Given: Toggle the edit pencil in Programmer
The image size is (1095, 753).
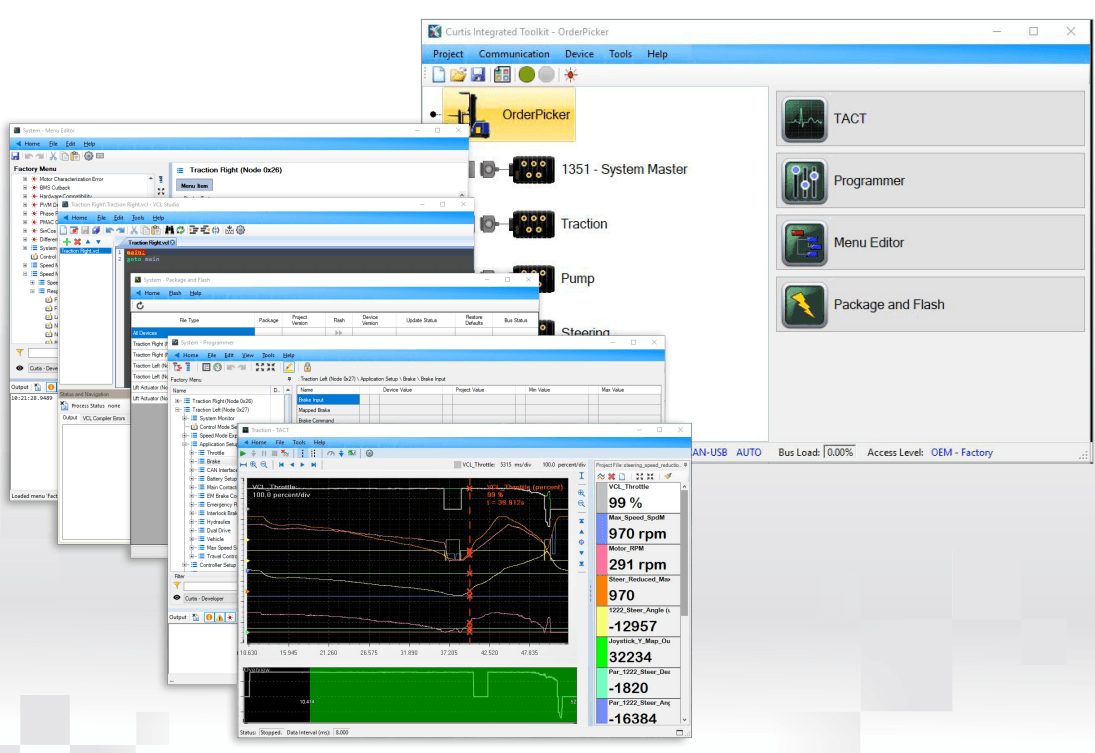Looking at the screenshot, I should point(289,368).
